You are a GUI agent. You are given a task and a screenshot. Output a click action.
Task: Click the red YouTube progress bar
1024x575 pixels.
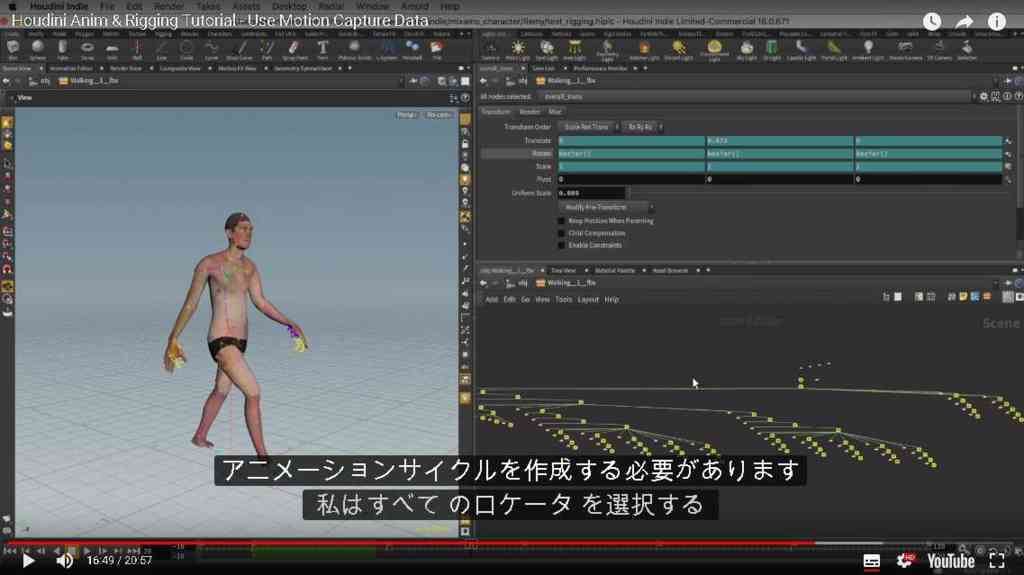point(411,542)
